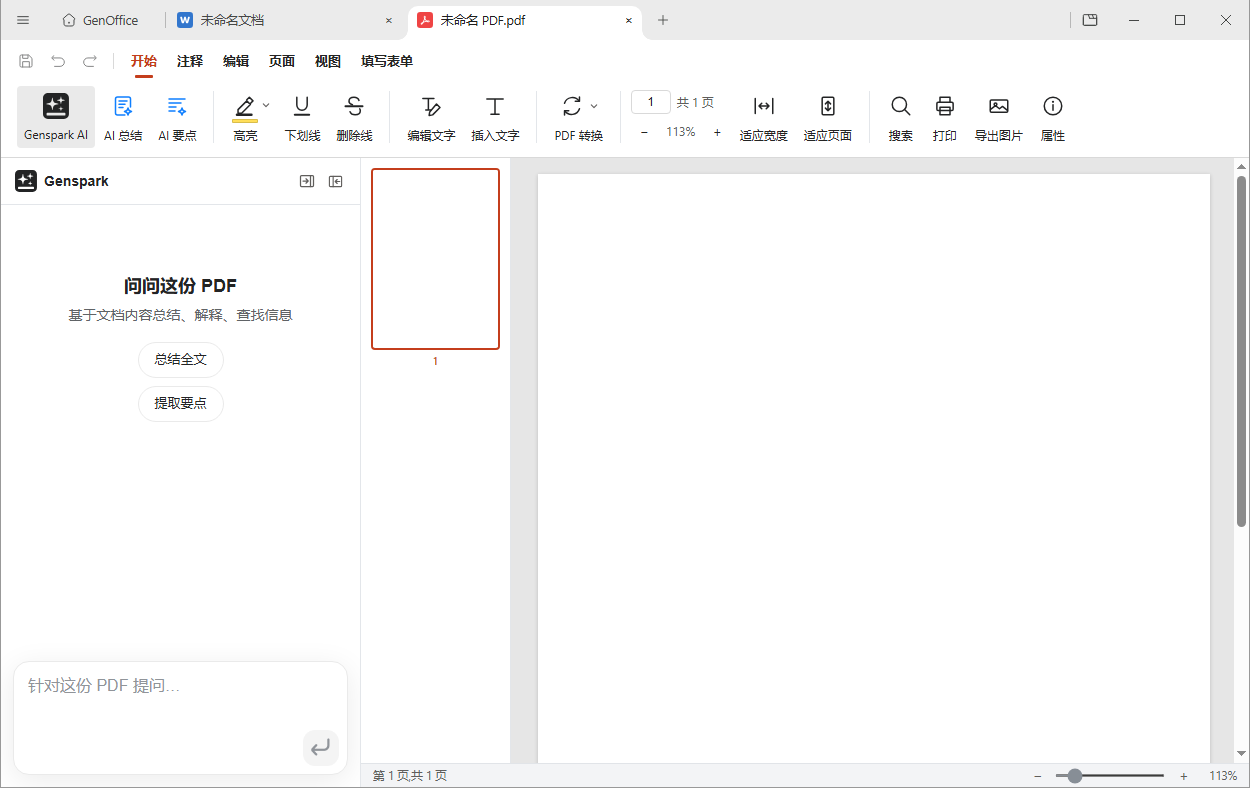
Task: Zoom out with toolbar minus button
Action: pos(644,132)
